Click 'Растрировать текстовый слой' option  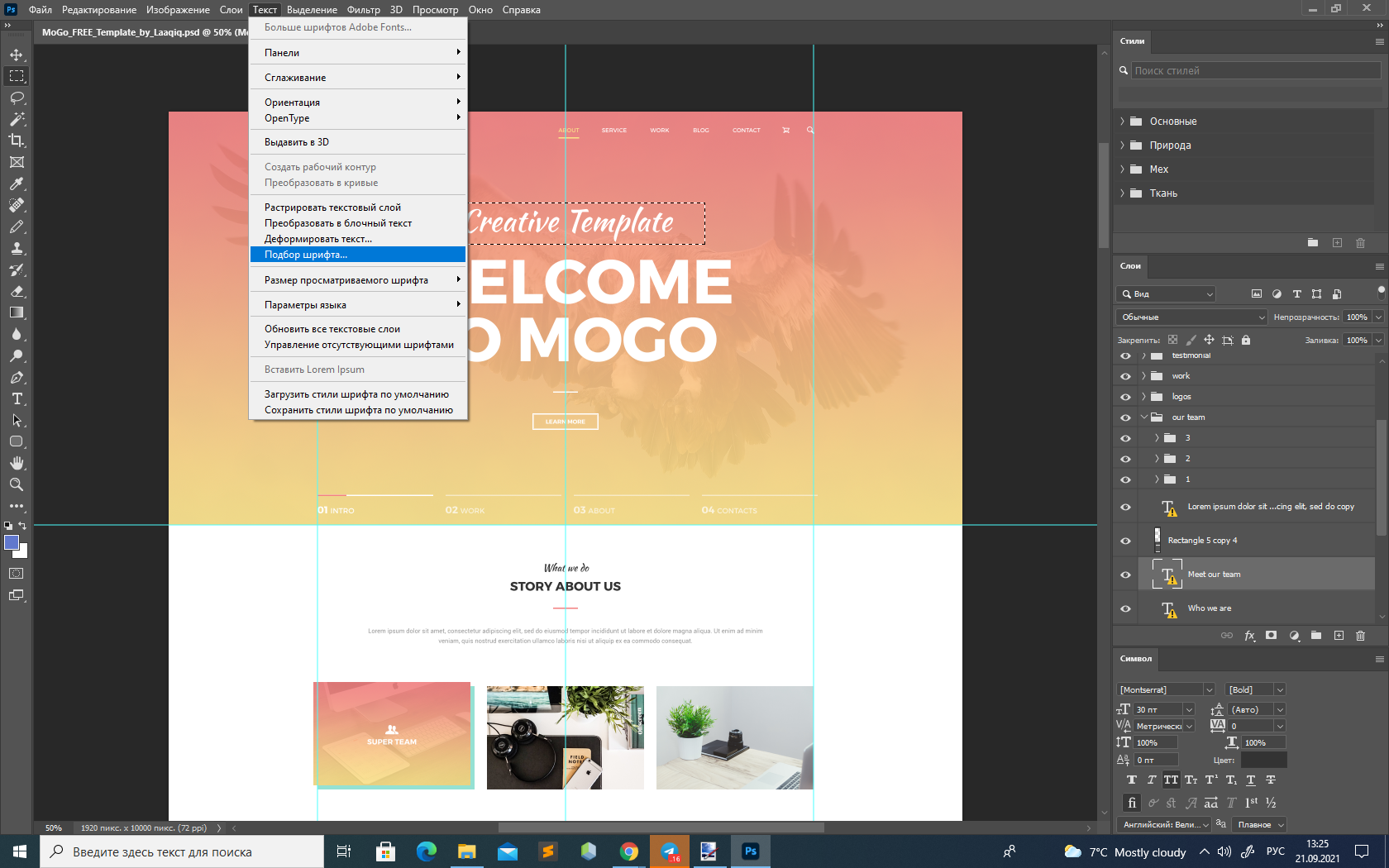coord(332,207)
